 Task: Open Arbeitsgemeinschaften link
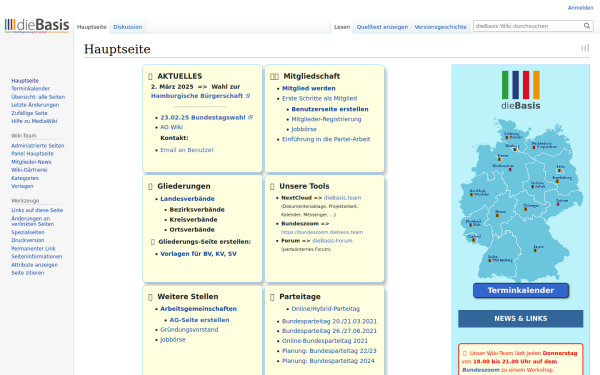click(199, 309)
